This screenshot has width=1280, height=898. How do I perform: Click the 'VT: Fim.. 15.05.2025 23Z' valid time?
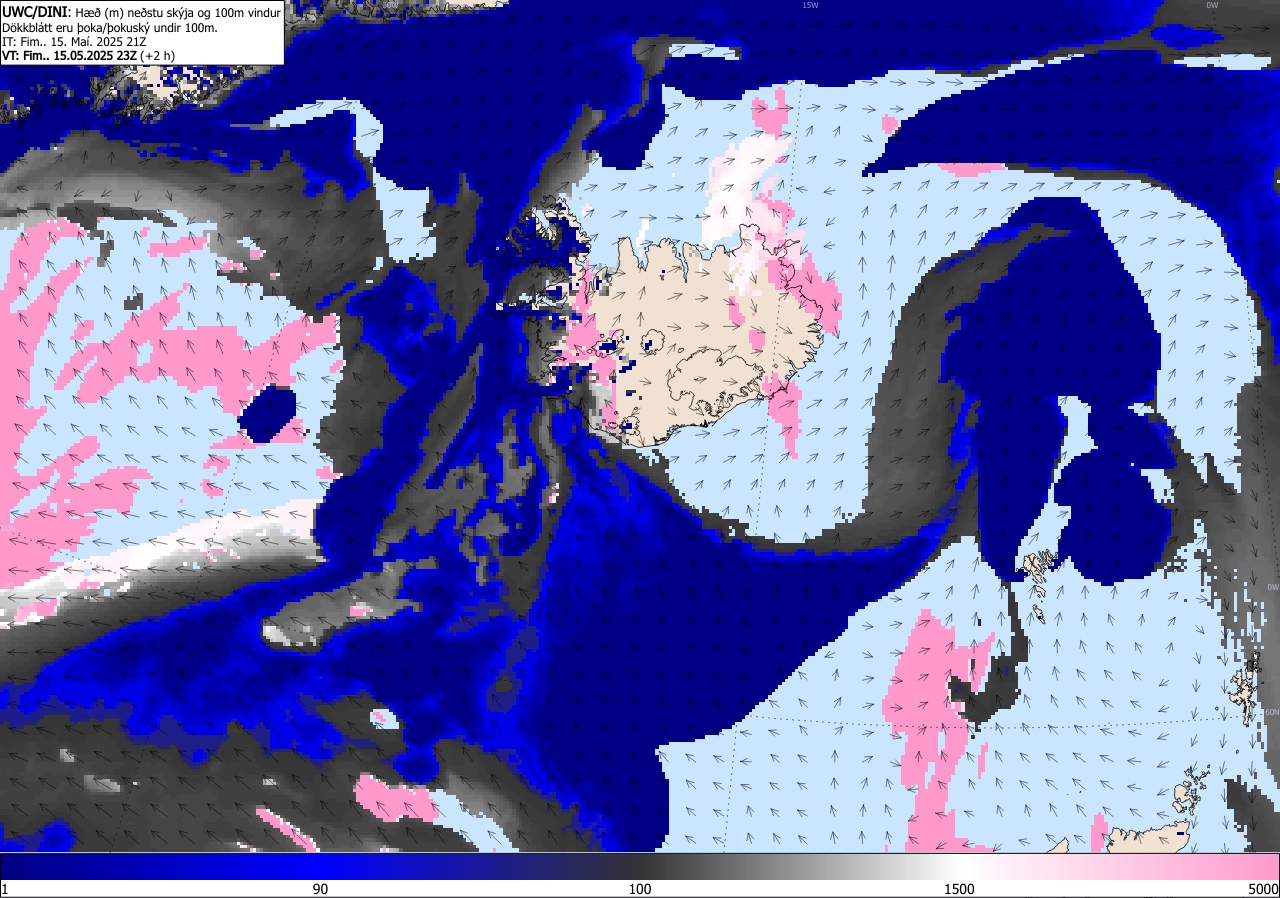tap(69, 56)
